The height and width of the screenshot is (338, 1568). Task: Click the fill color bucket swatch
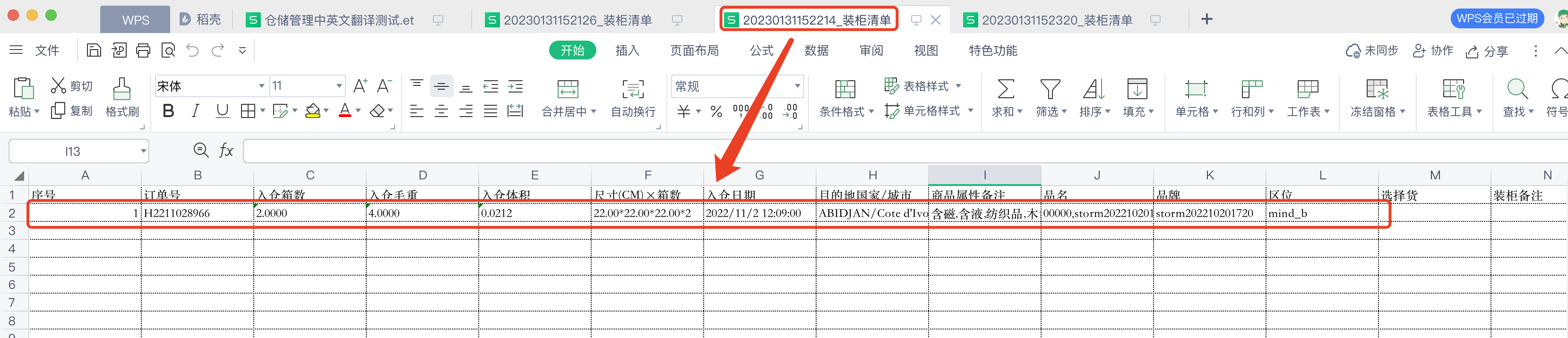pos(312,110)
